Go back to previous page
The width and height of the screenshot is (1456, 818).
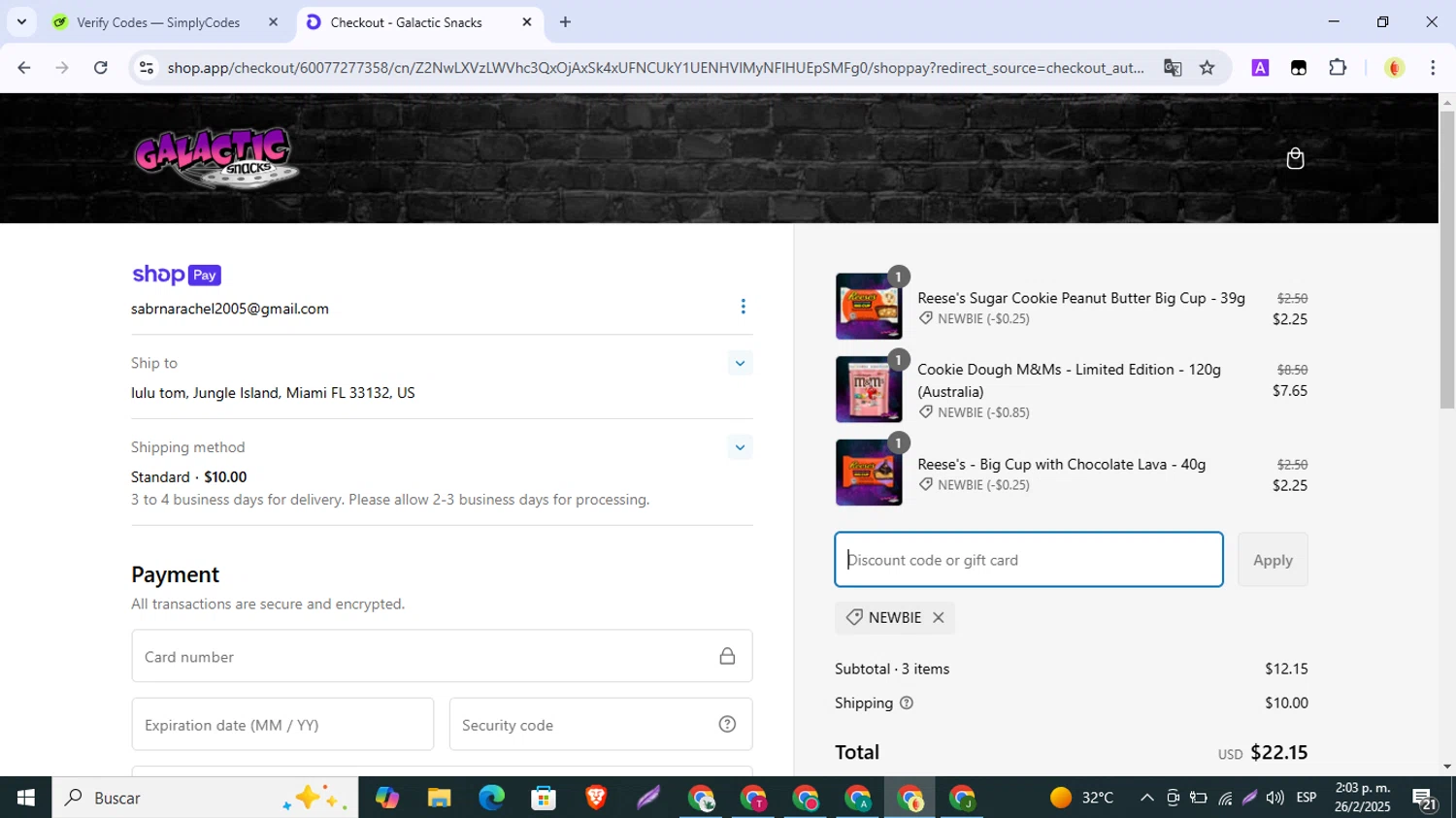point(24,68)
